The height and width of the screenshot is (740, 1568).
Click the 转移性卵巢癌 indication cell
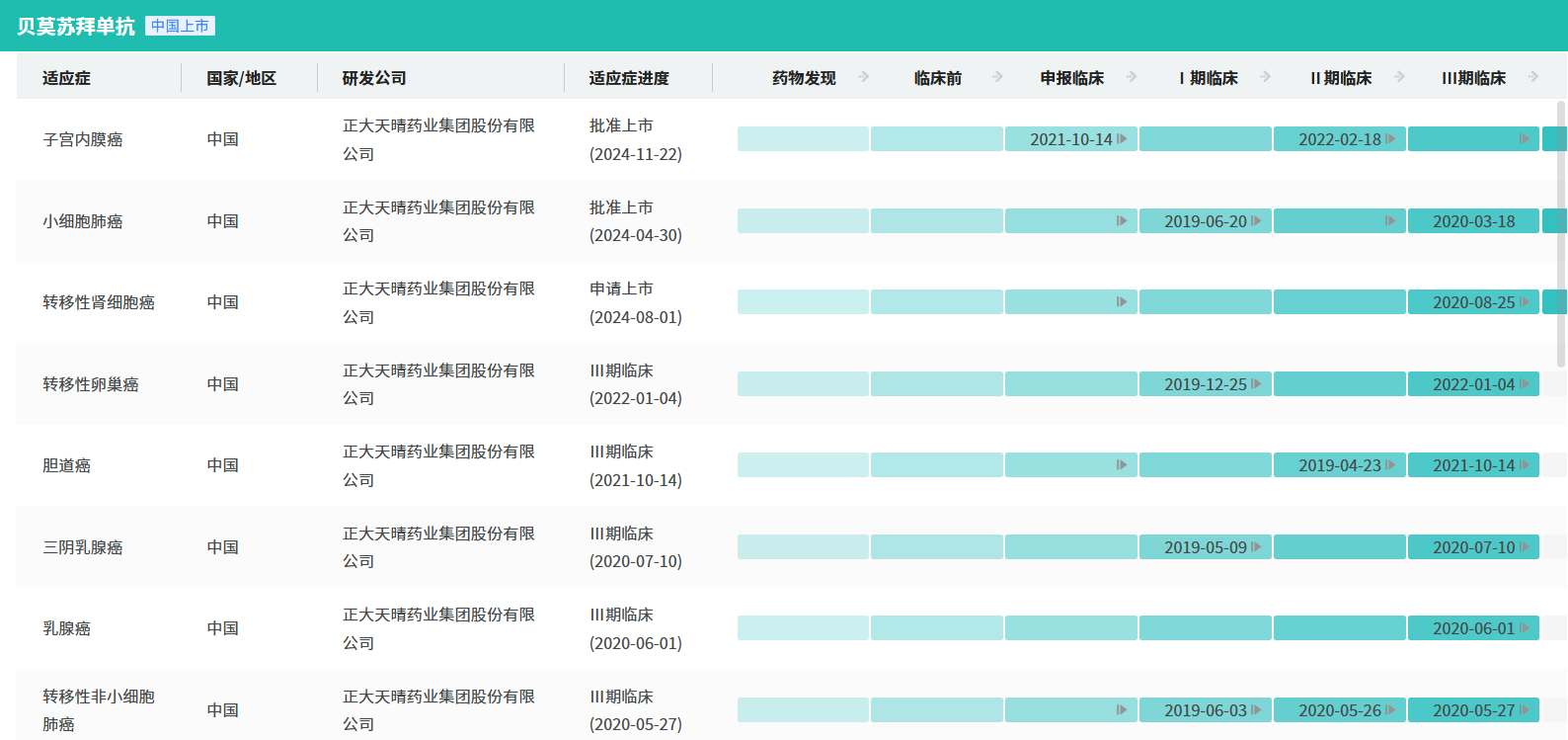(x=91, y=384)
